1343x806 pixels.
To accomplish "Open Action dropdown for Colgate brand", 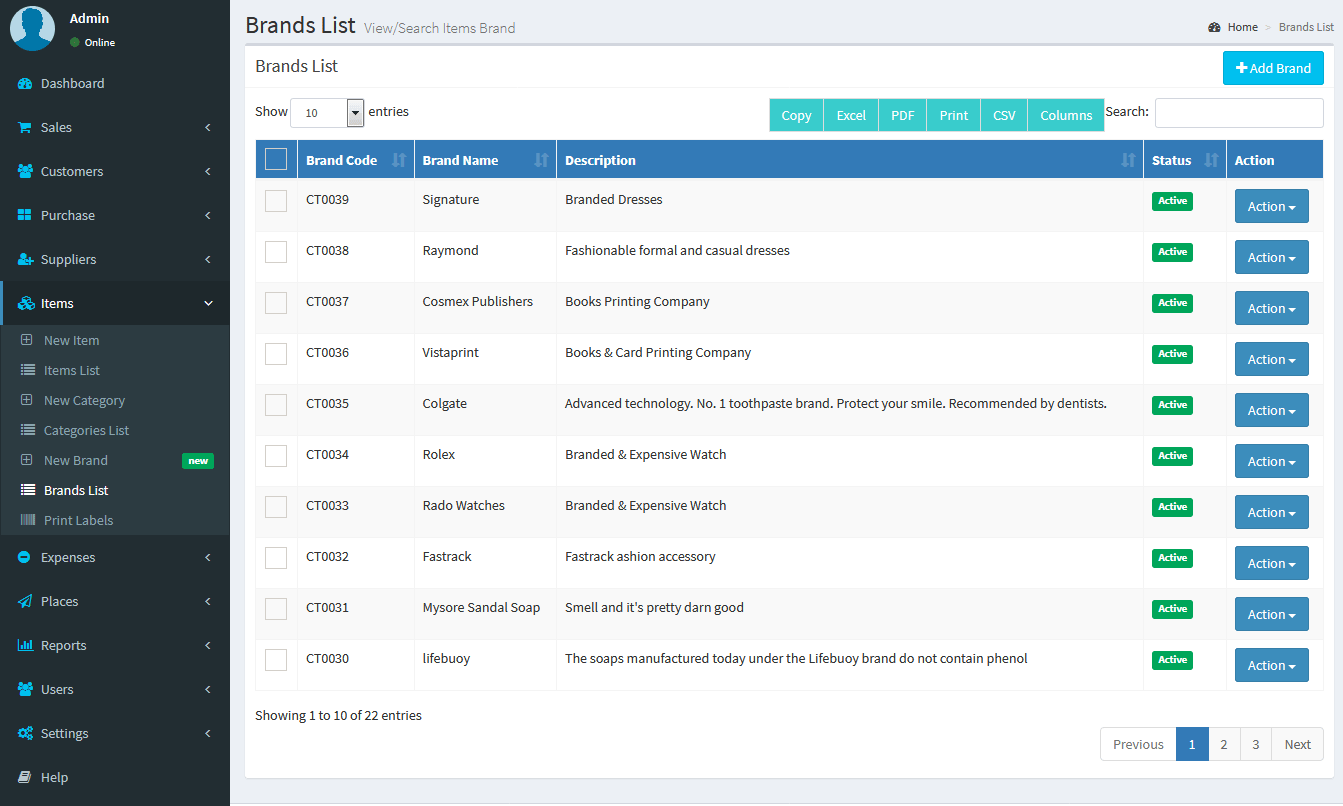I will click(x=1271, y=411).
